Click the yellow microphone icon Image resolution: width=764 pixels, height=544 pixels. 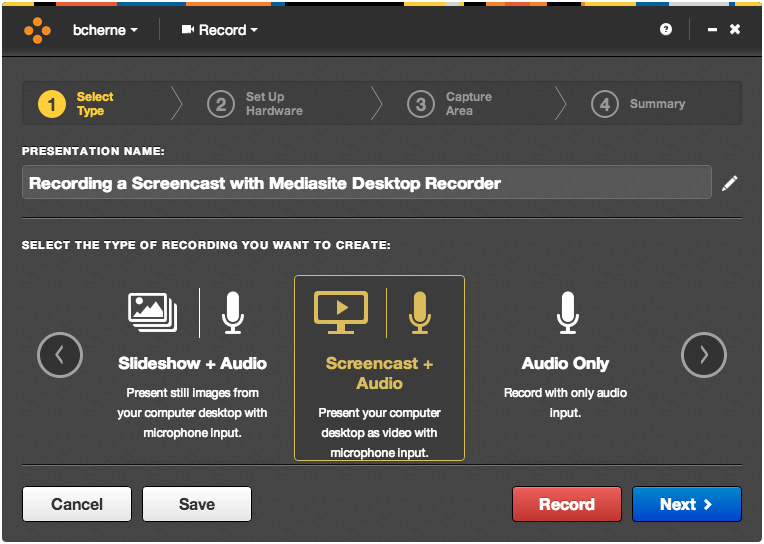tap(420, 312)
